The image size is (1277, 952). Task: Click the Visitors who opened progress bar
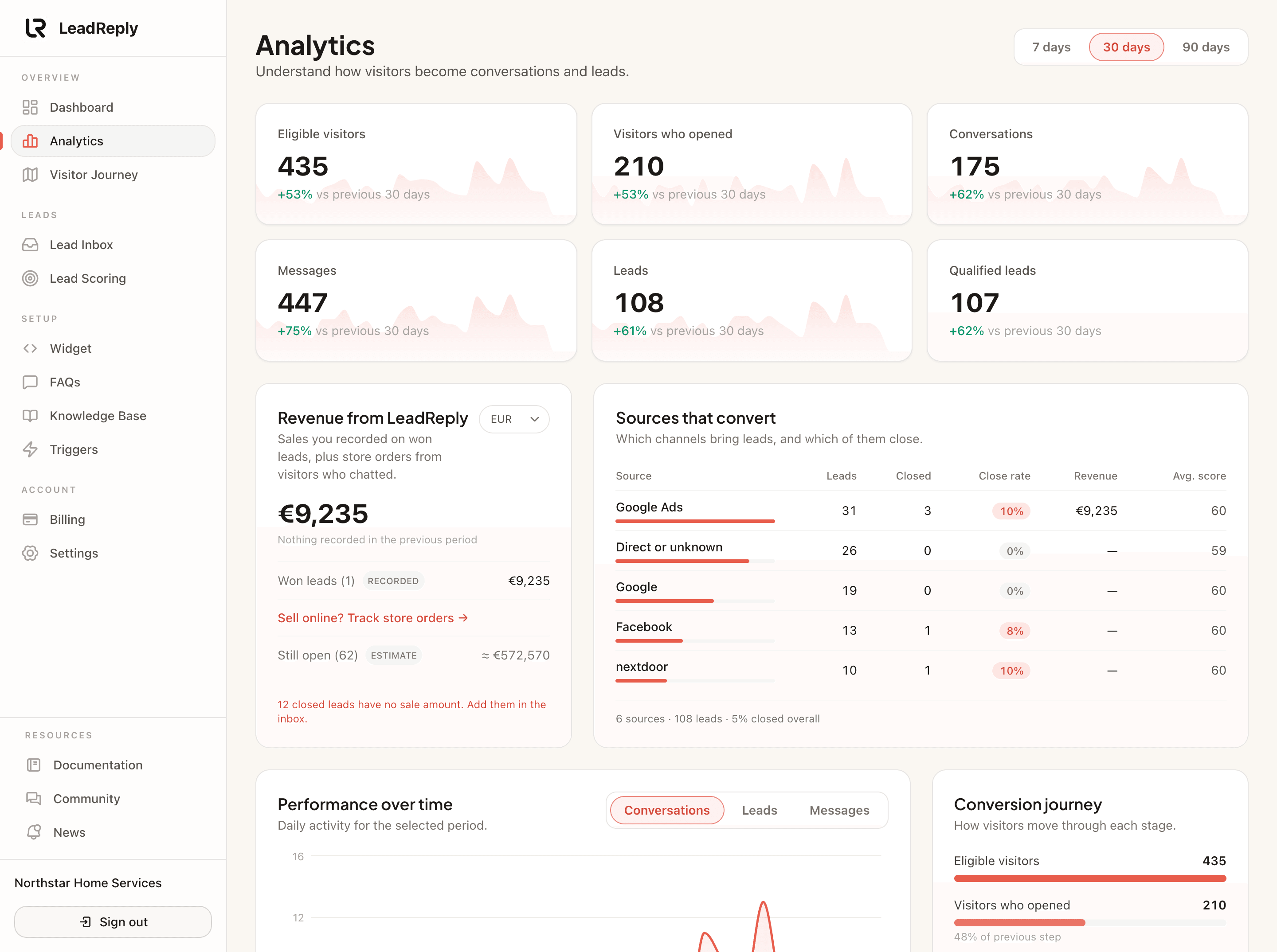[1089, 923]
